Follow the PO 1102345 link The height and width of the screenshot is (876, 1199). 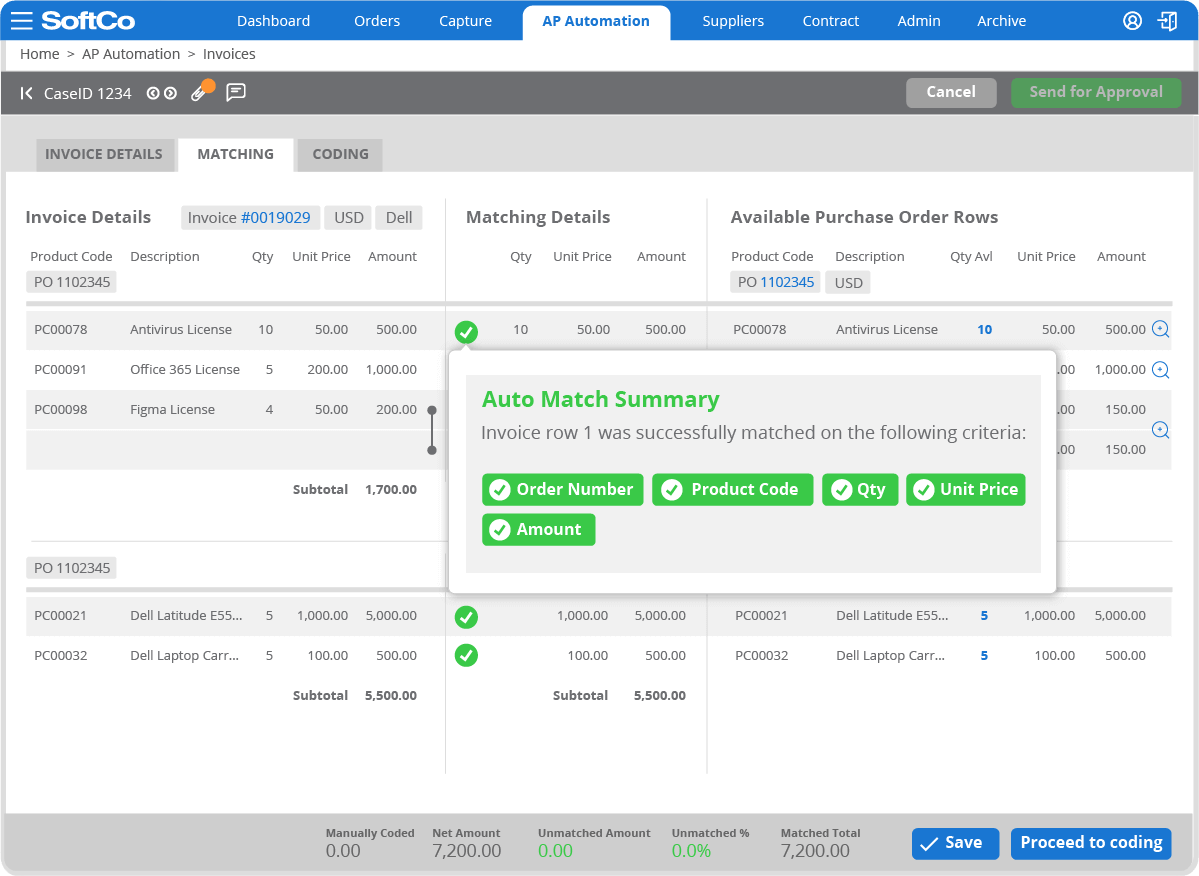pos(786,282)
